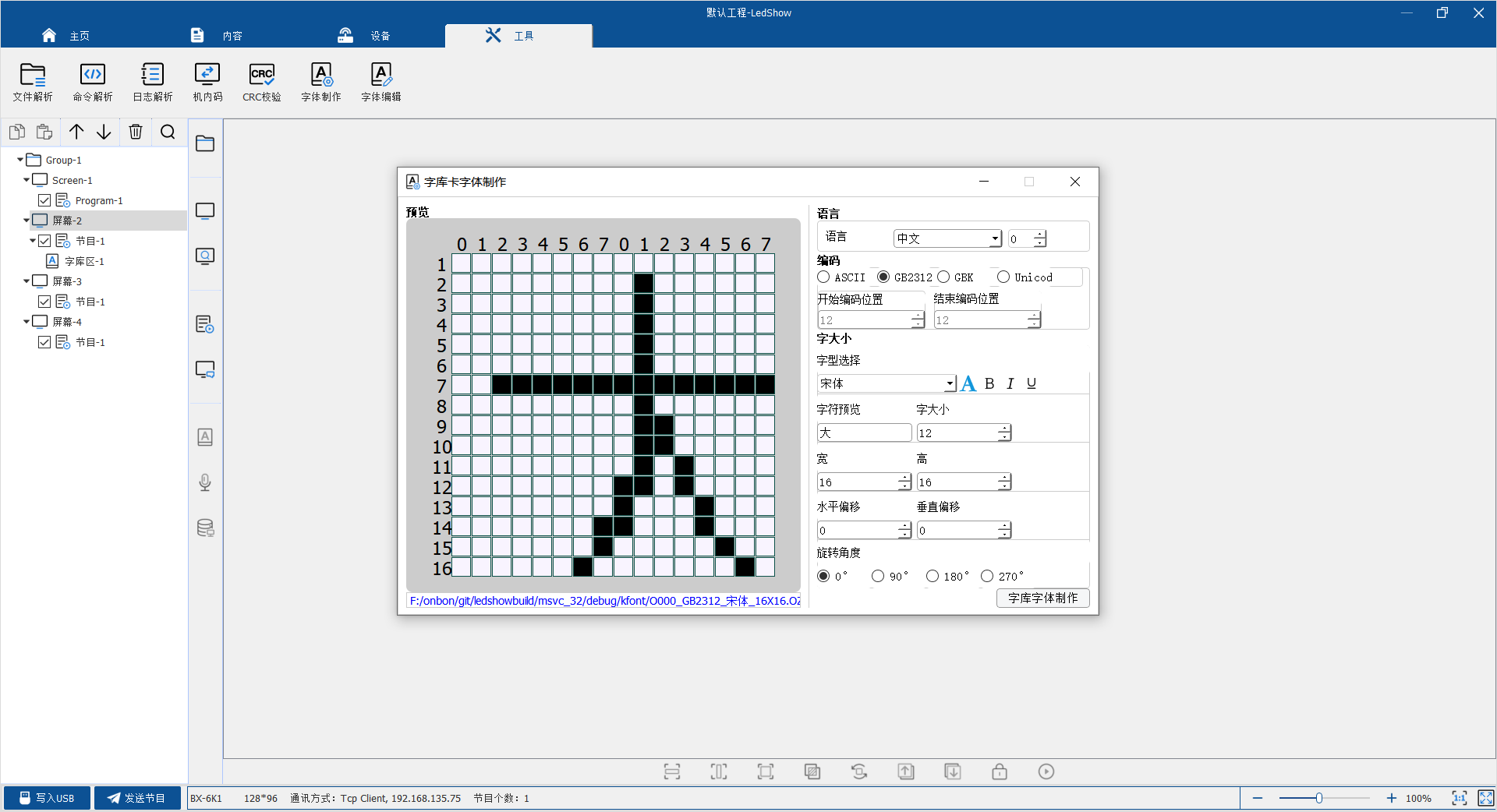Click the fullscreen expand icon in status bar
The image size is (1497, 812).
1486,798
